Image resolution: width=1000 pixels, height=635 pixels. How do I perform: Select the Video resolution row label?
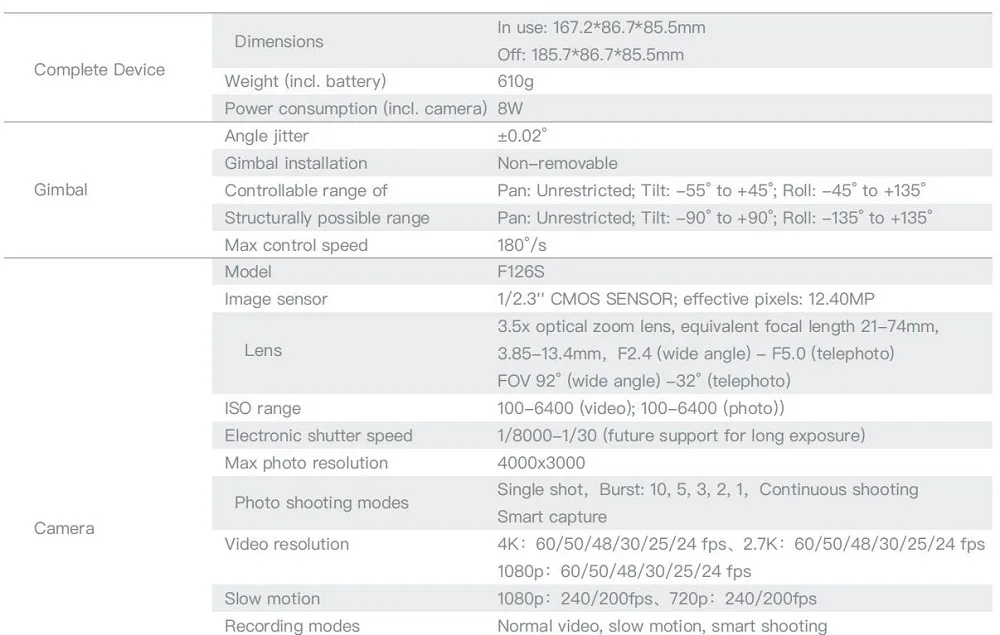[x=286, y=544]
